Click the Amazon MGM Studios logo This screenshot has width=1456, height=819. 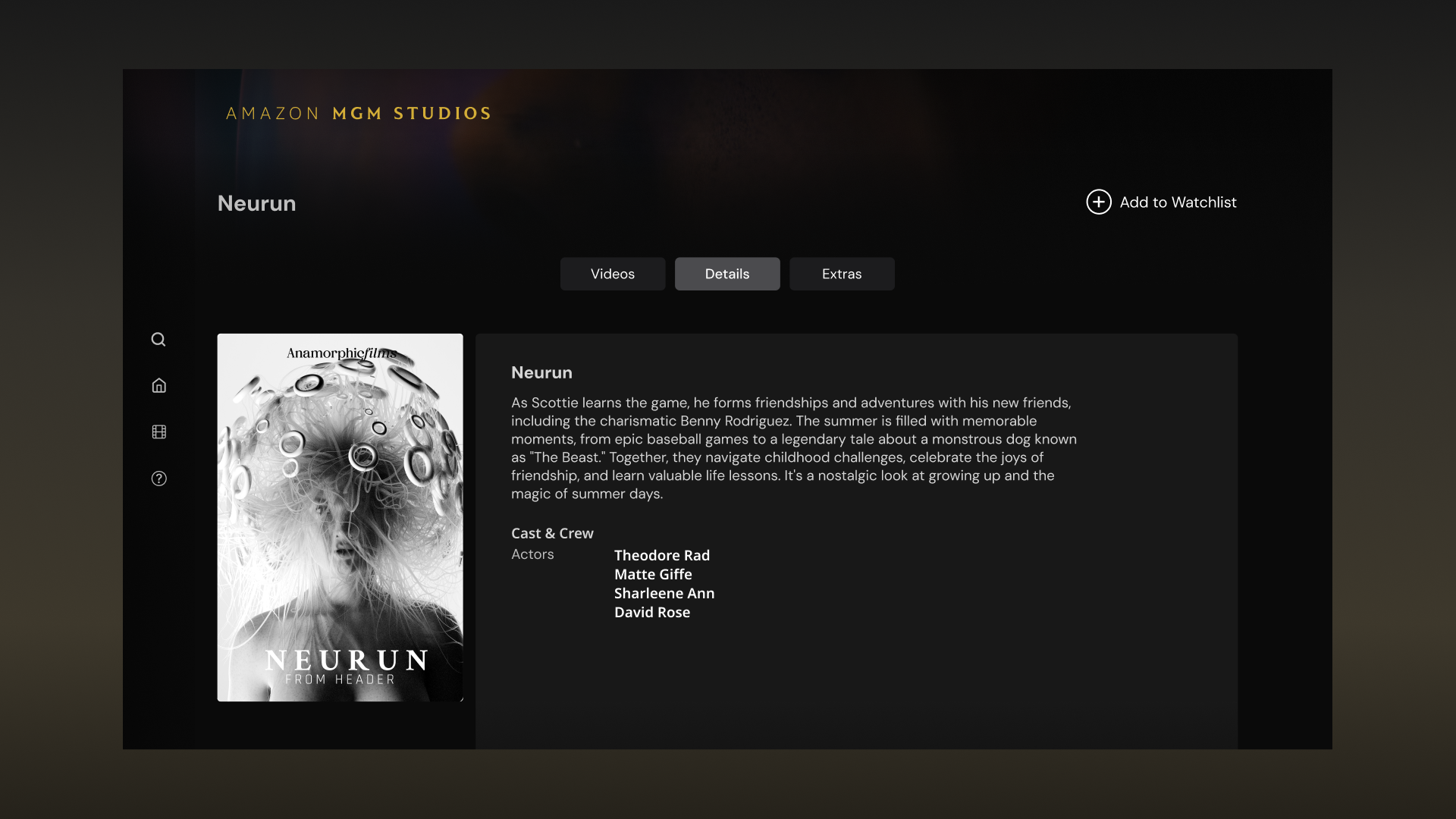(x=359, y=114)
